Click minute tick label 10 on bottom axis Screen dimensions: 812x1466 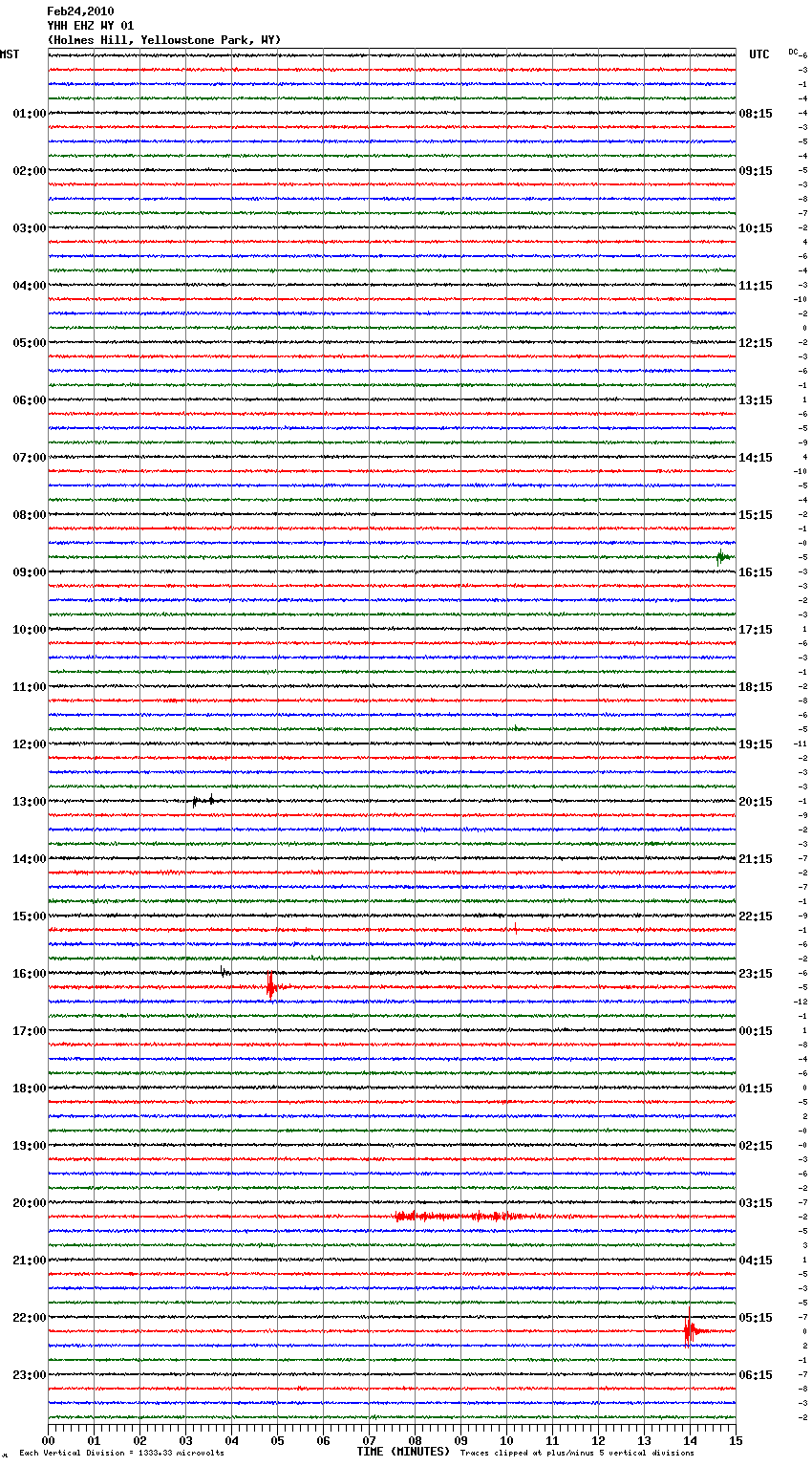[x=506, y=1440]
